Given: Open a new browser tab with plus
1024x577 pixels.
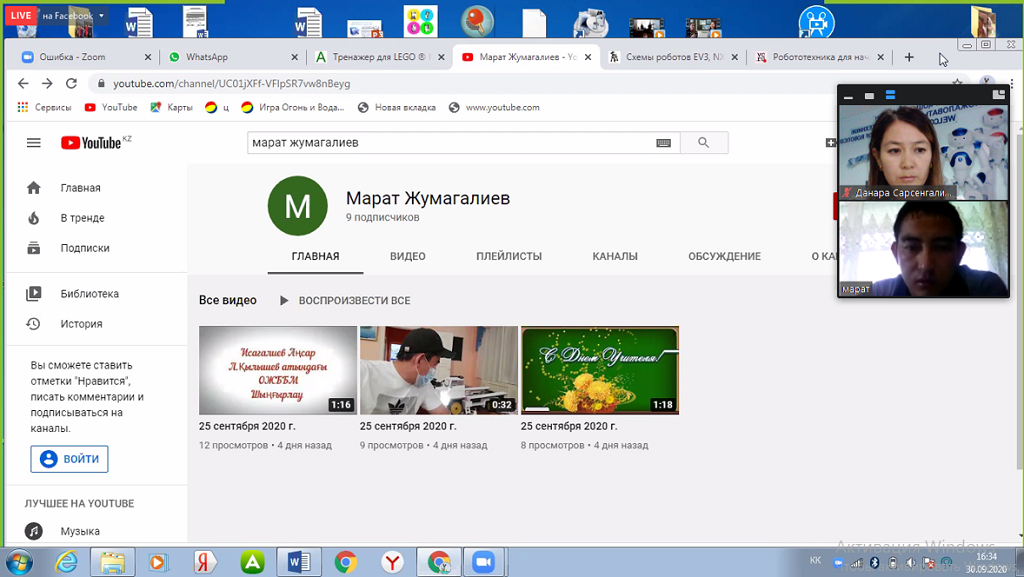Looking at the screenshot, I should 909,57.
